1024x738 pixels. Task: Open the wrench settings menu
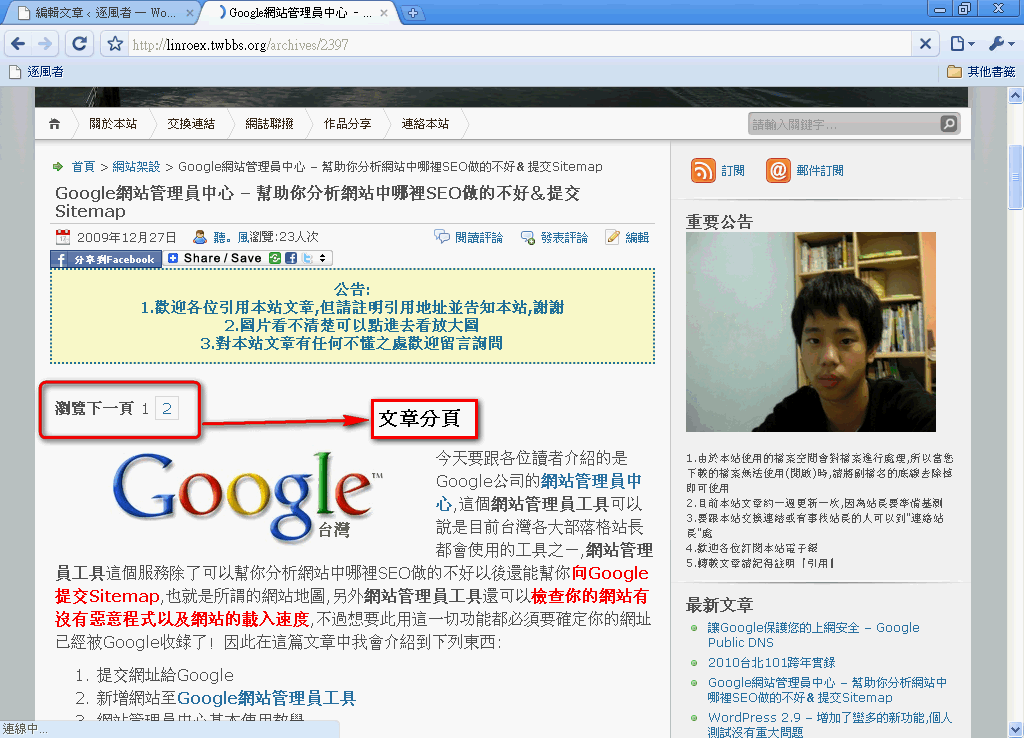tap(1001, 44)
